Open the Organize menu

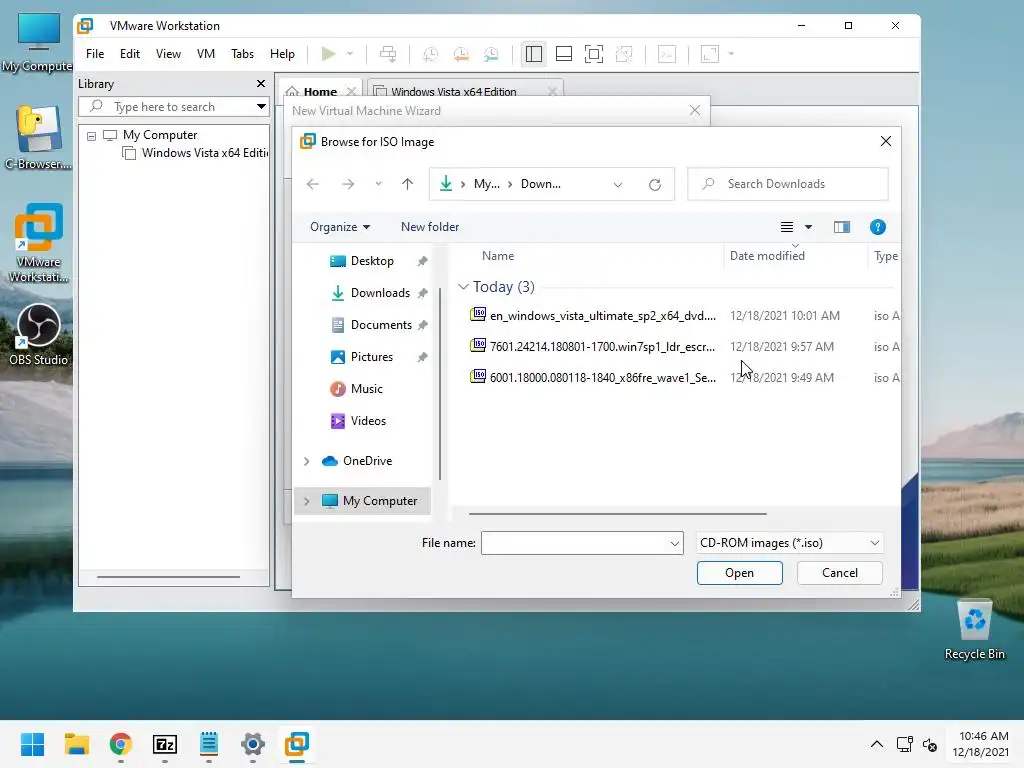tap(340, 227)
